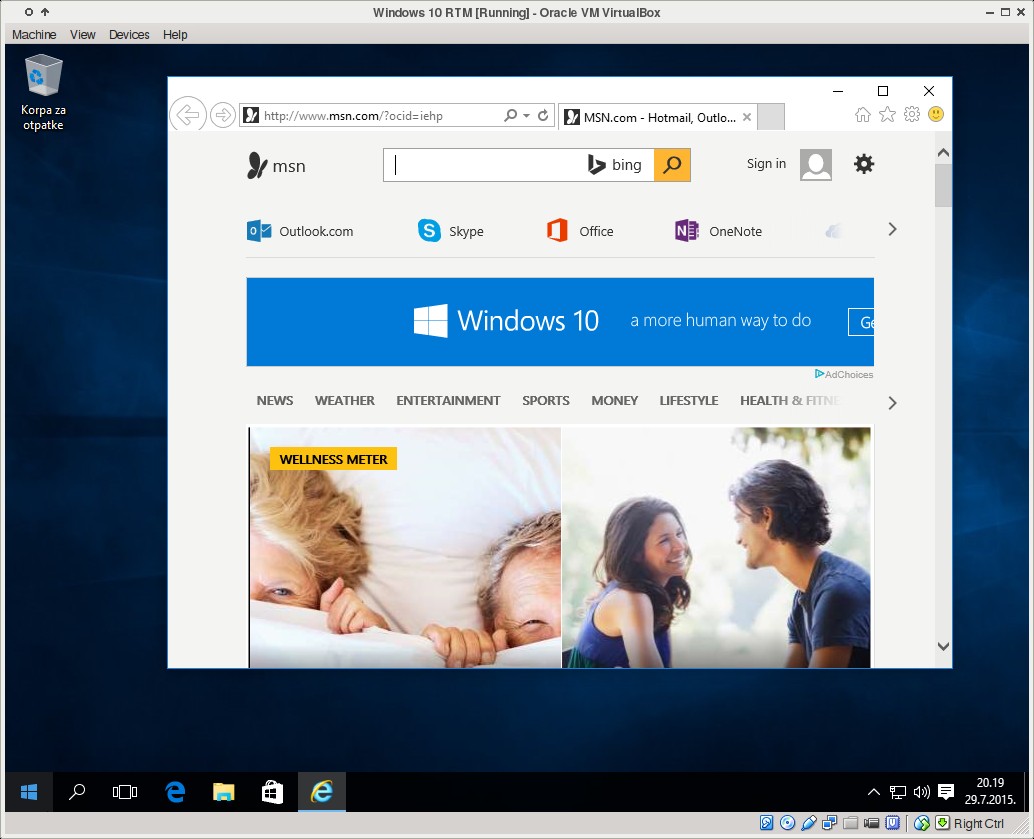Click the Right Ctrl host key indicator
1034x839 pixels.
tap(979, 823)
